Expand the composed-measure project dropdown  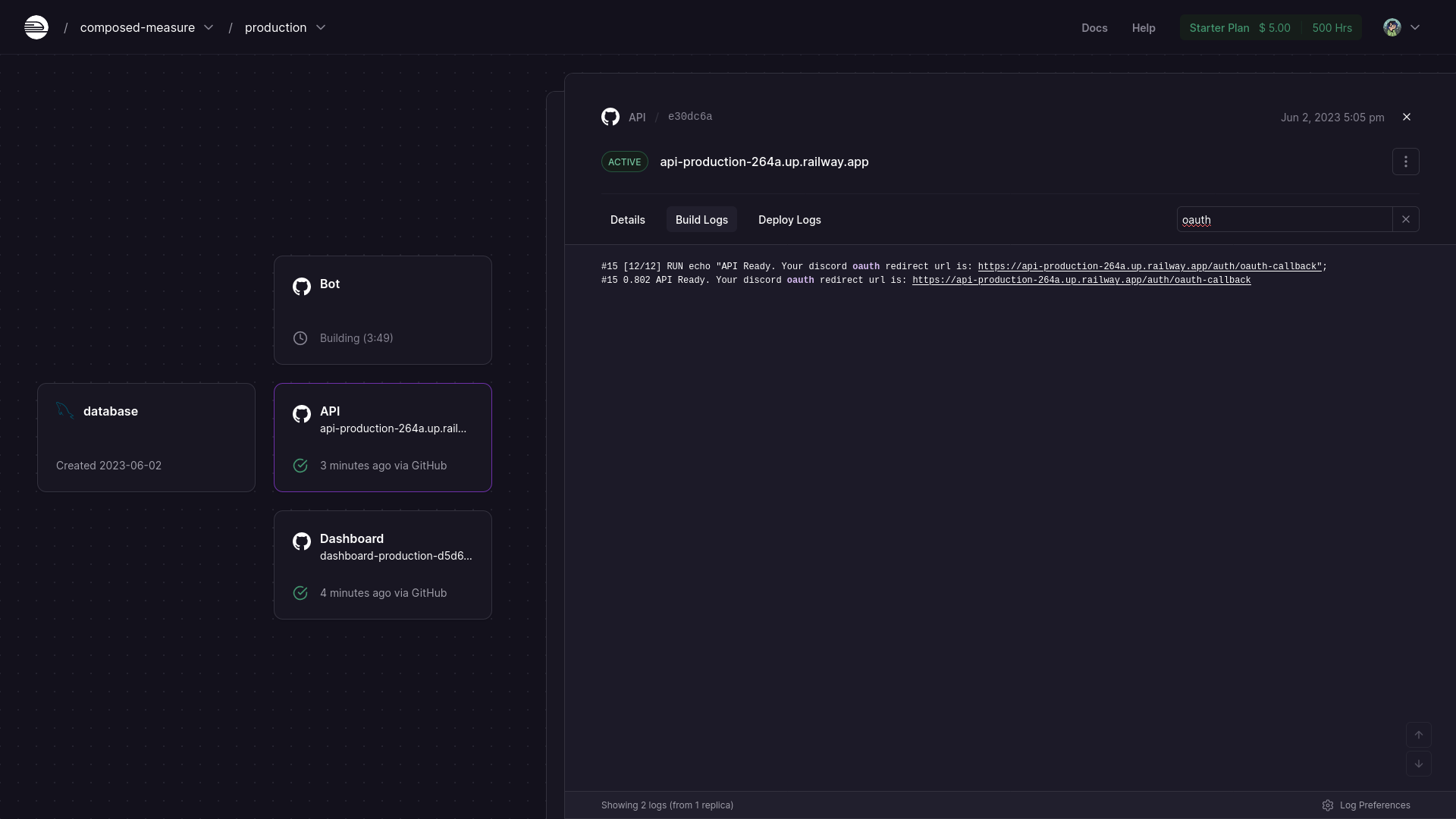[209, 27]
